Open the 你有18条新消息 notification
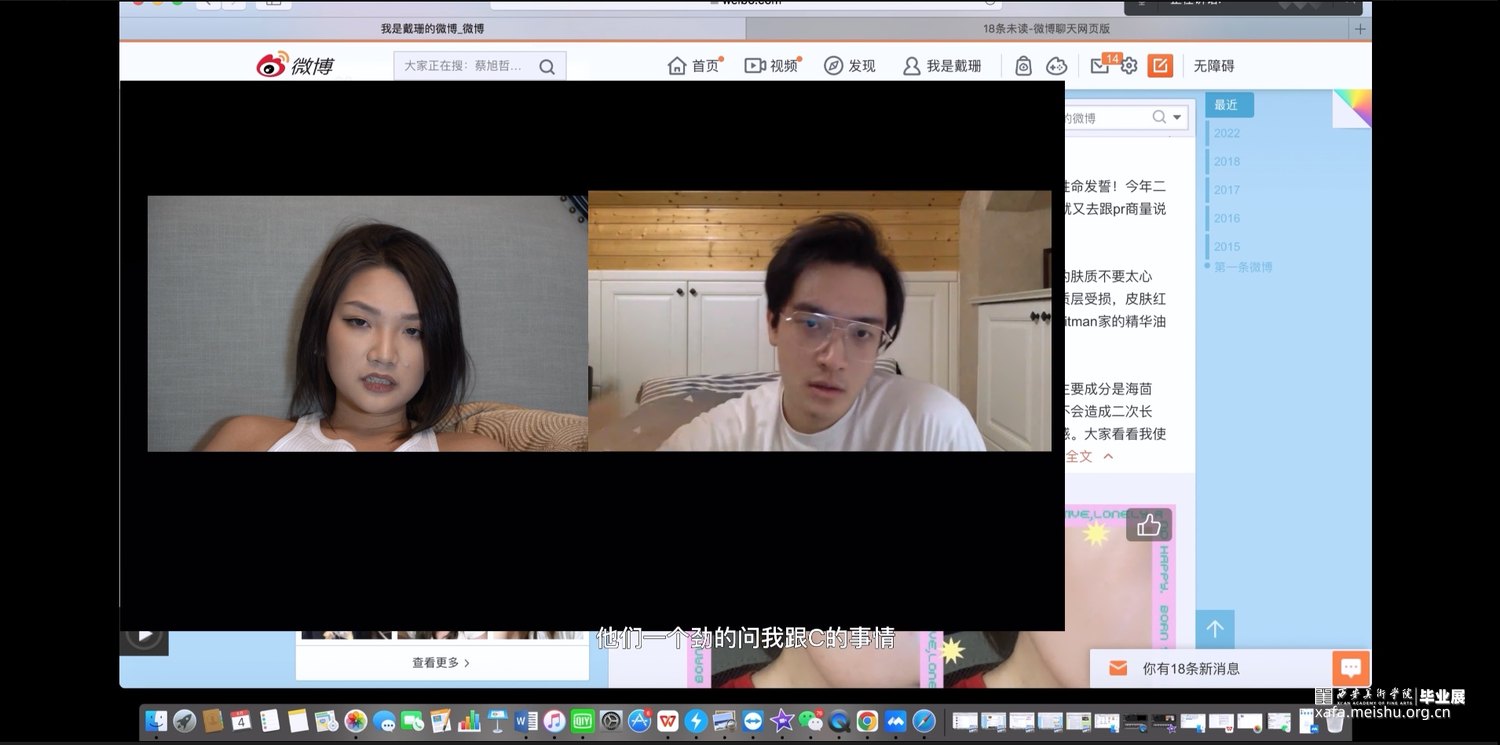This screenshot has height=745, width=1500. tap(1190, 669)
